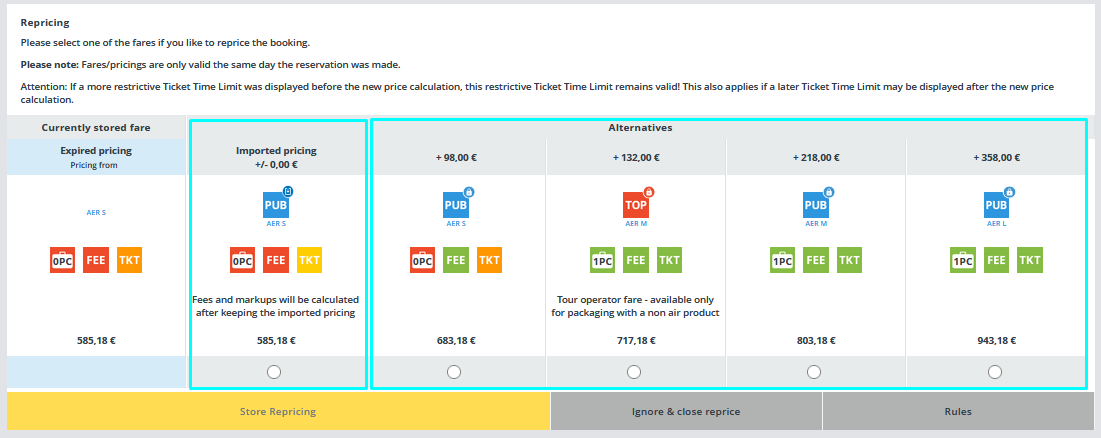Click the green 1PC baggage icon in TOP fare column
This screenshot has width=1101, height=438.
(x=602, y=260)
